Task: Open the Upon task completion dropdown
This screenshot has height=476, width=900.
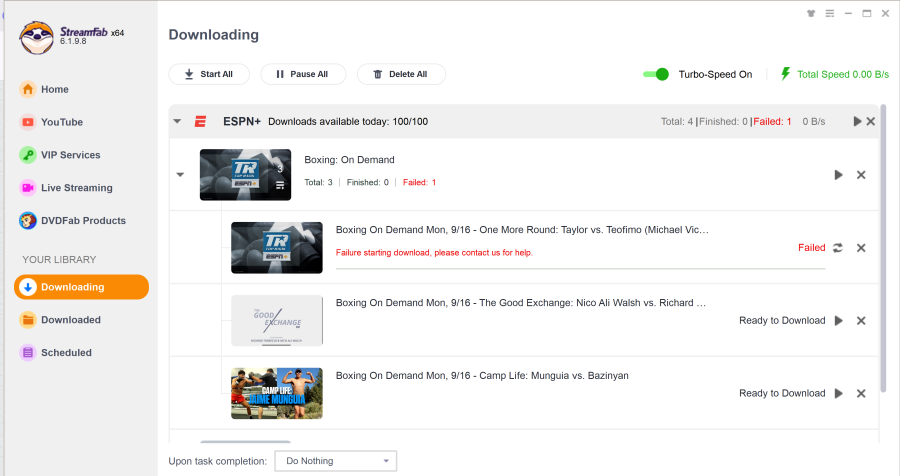Action: 336,460
